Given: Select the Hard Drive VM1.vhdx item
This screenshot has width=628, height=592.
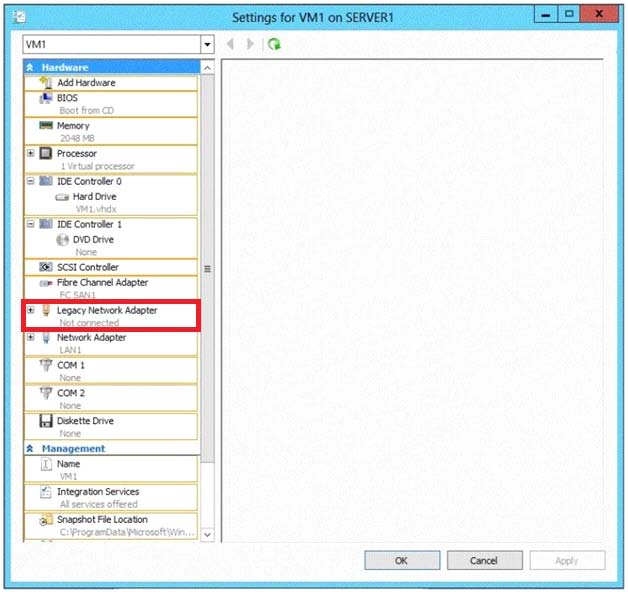Looking at the screenshot, I should (94, 197).
